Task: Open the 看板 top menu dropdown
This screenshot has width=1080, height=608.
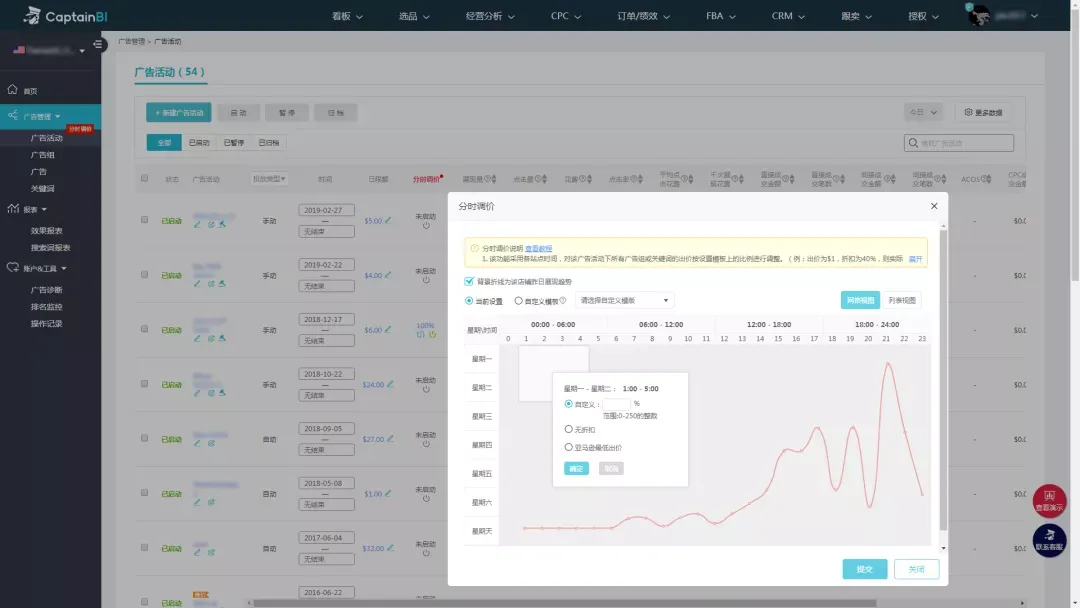Action: 347,16
